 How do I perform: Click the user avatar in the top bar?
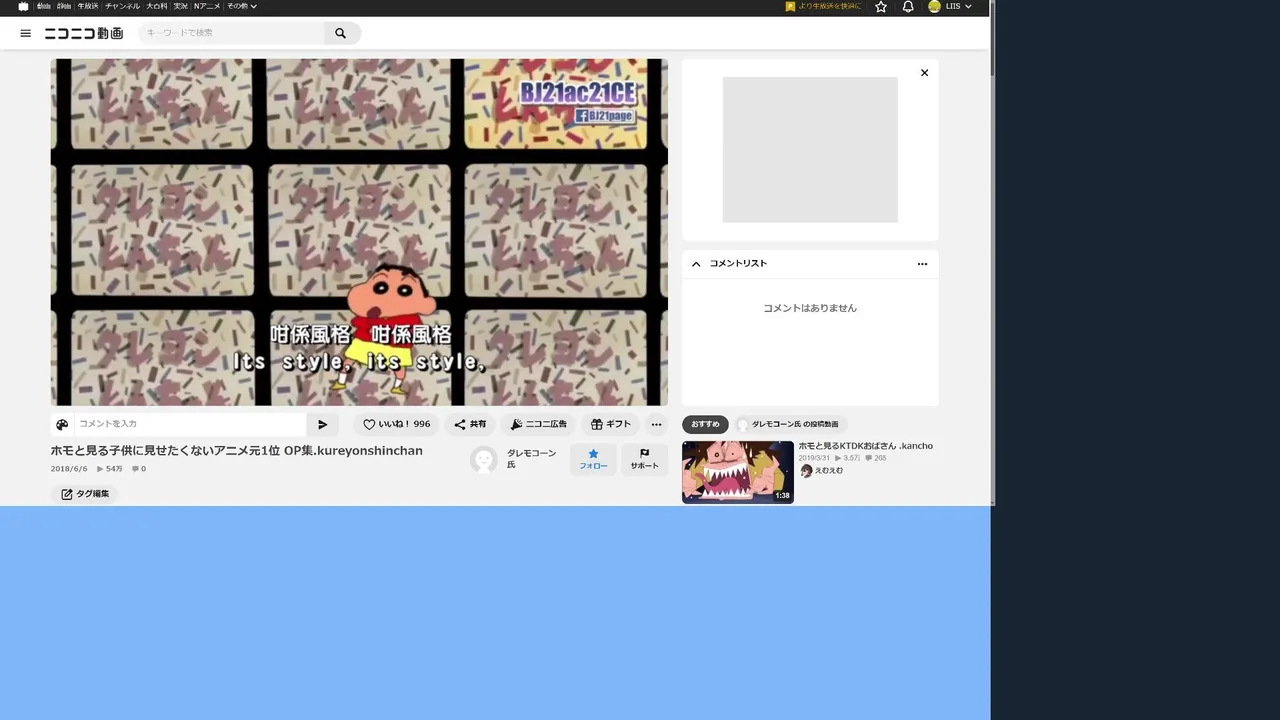click(934, 6)
